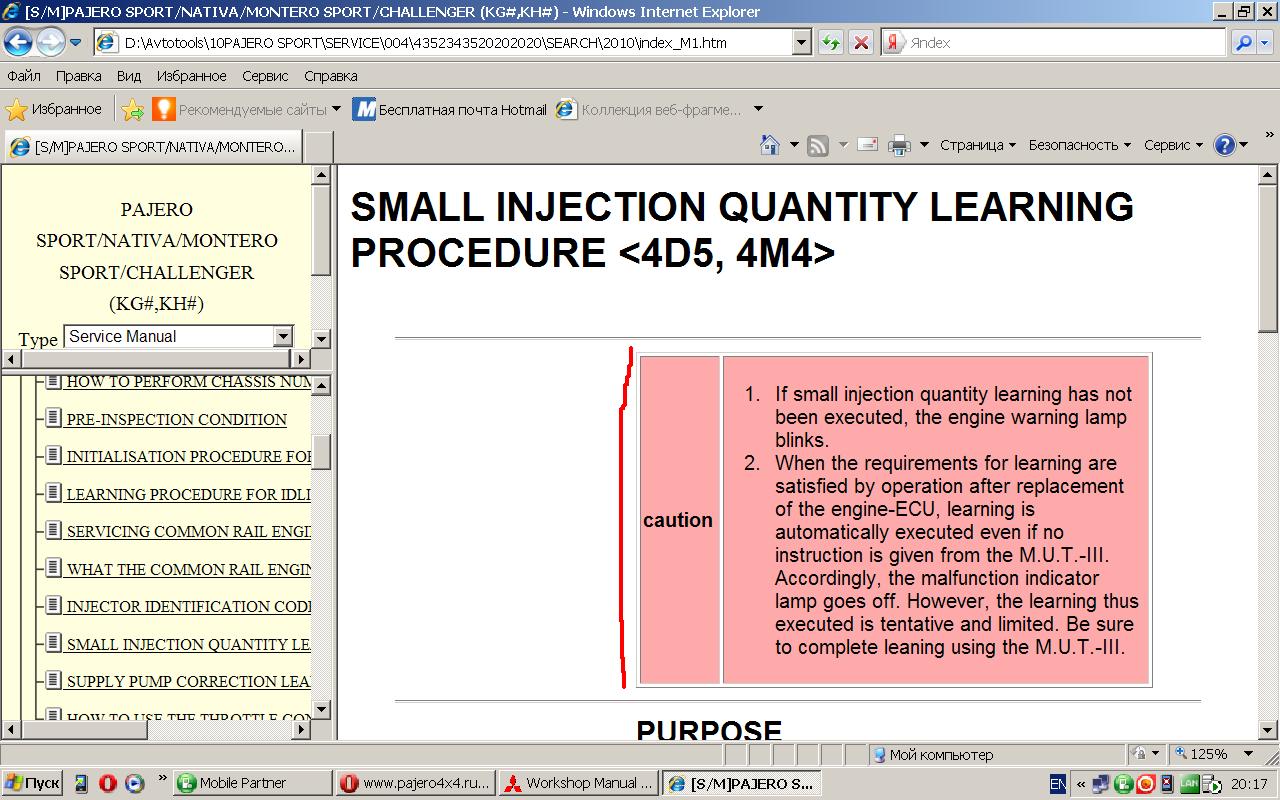Open the Вид menu
This screenshot has height=800, width=1280.
tap(128, 76)
